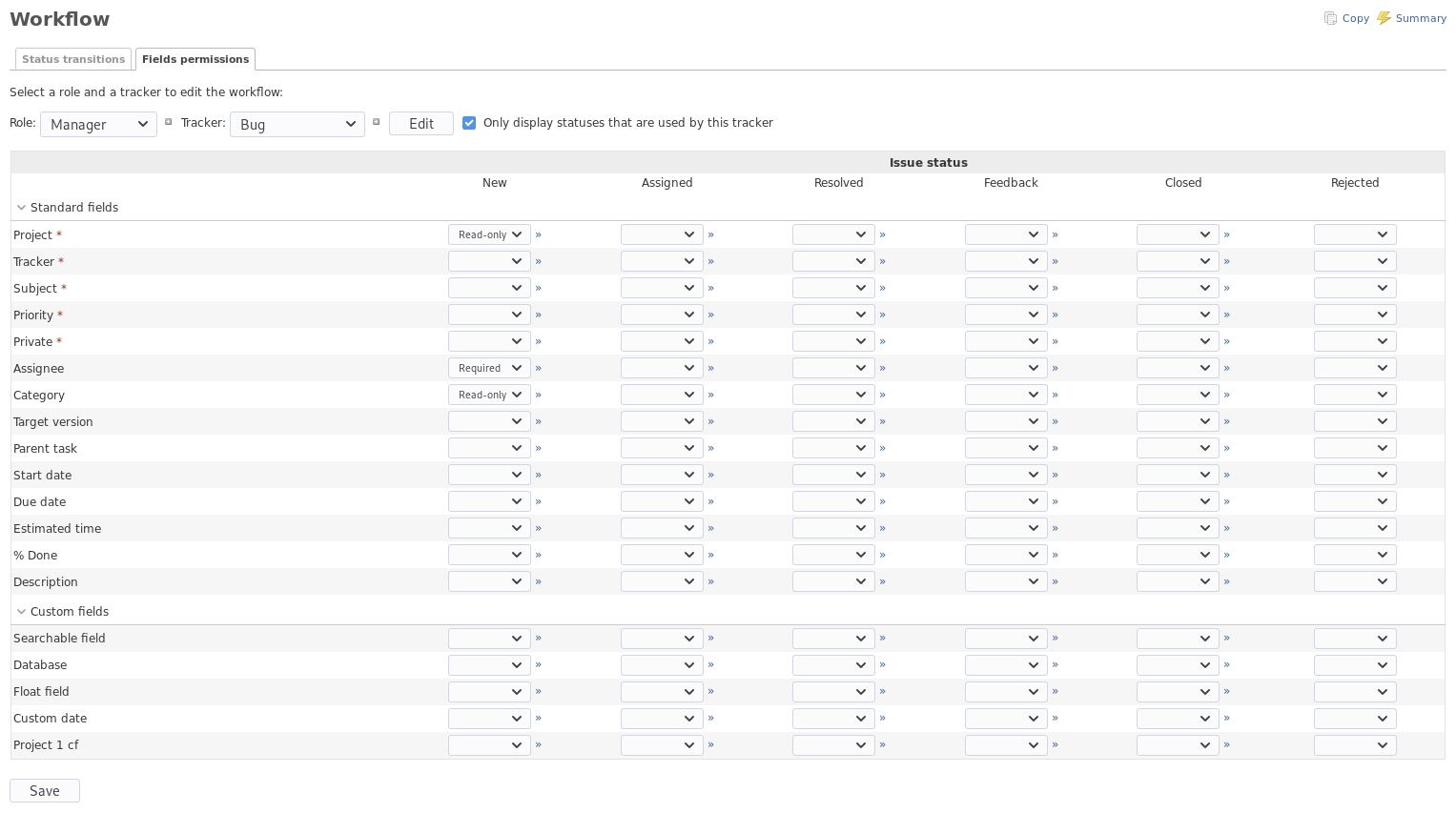The height and width of the screenshot is (813, 1456).
Task: Toggle multi-select icon next to Role
Action: tap(169, 122)
